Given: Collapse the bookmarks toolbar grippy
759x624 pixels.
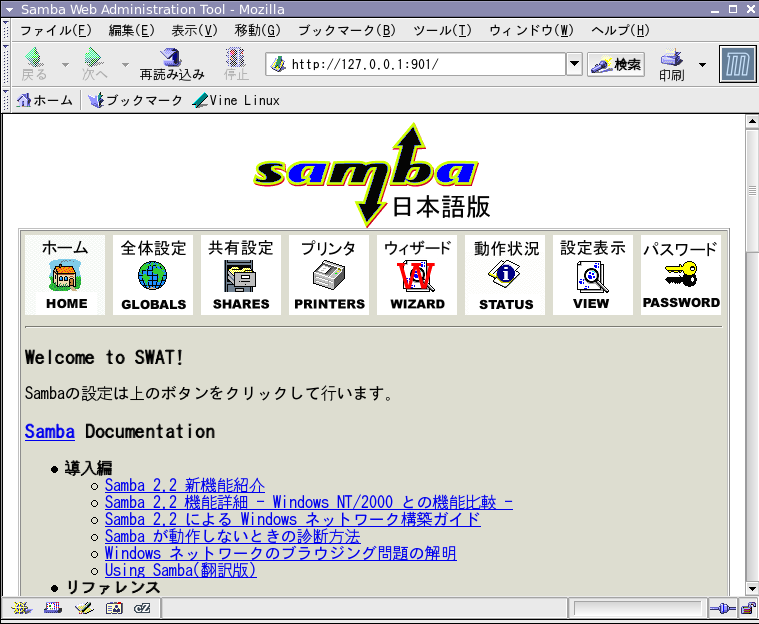Looking at the screenshot, I should coord(5,100).
